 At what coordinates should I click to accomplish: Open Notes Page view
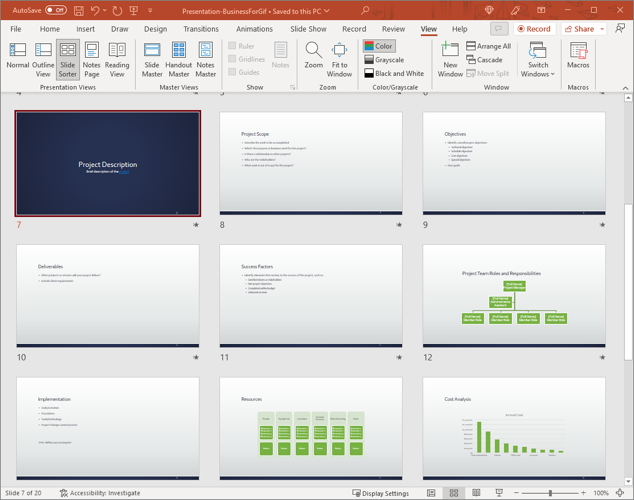[92, 59]
